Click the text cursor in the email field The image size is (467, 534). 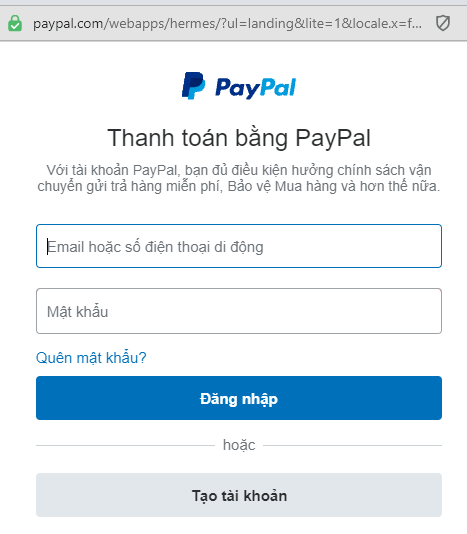48,246
